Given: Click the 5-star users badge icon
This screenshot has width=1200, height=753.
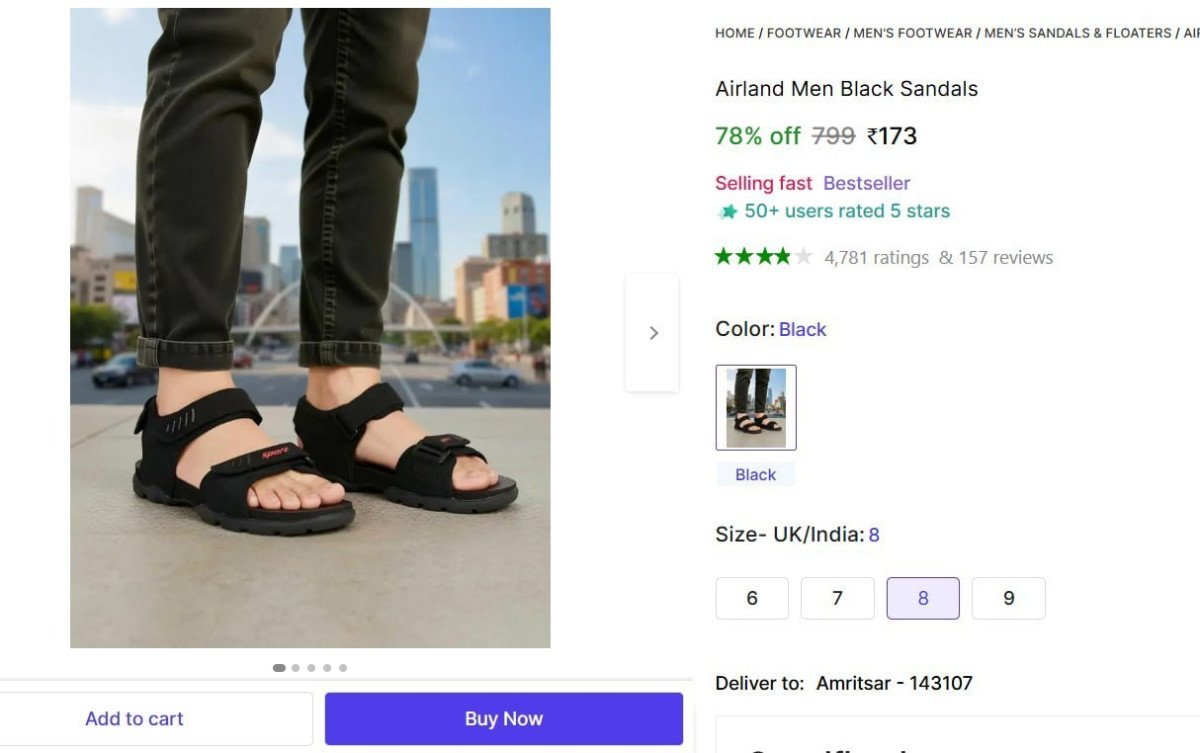Looking at the screenshot, I should (728, 212).
